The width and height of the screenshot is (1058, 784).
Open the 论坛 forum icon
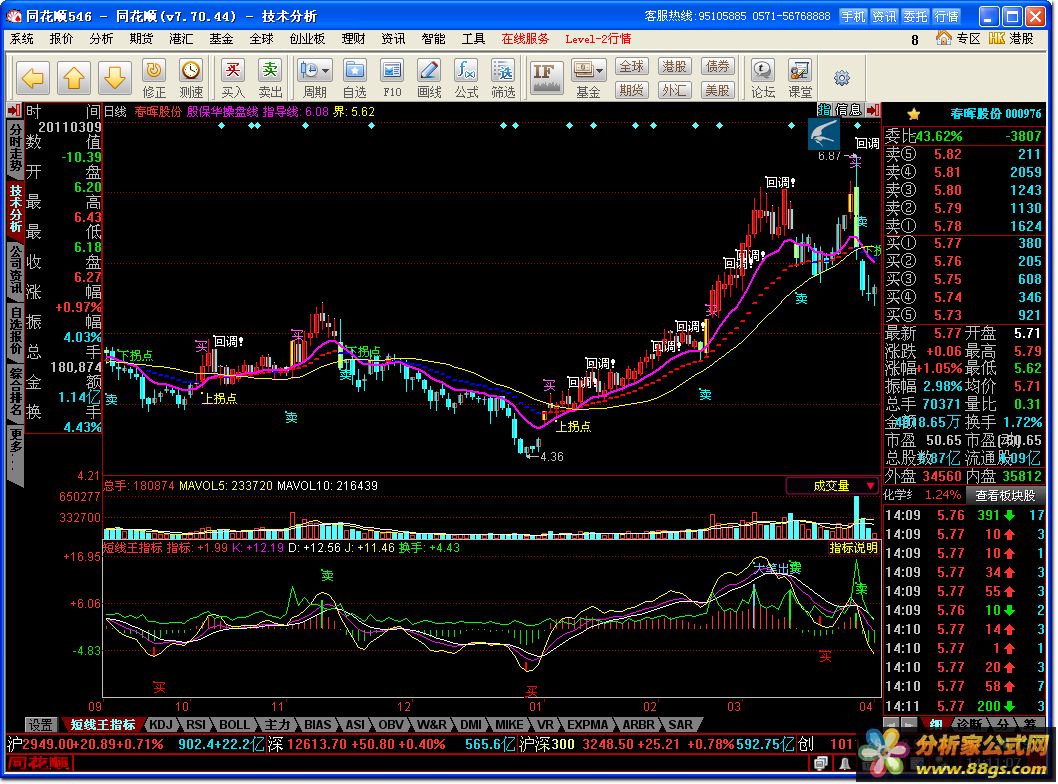(x=763, y=78)
